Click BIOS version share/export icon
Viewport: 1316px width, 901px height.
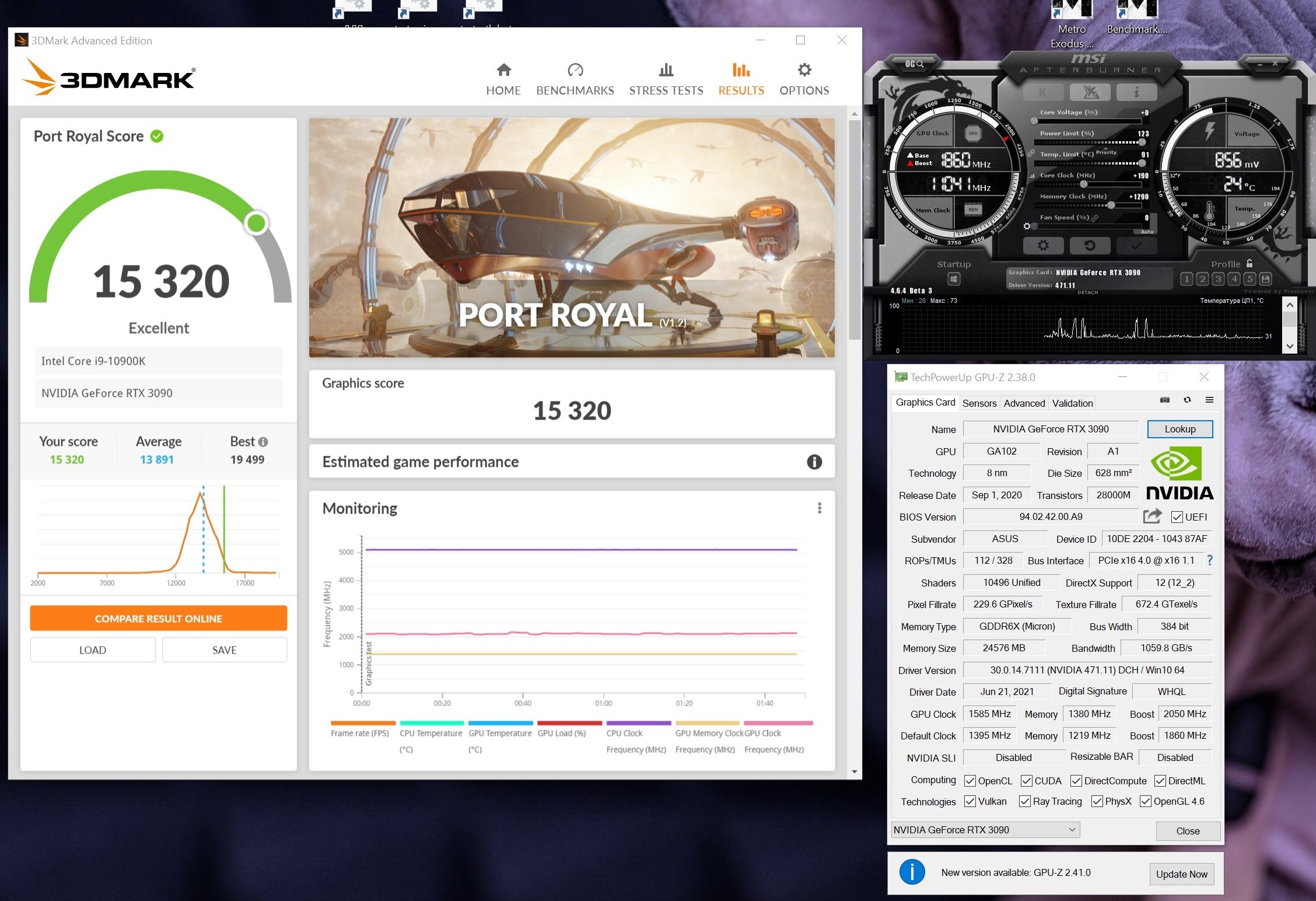tap(1151, 516)
